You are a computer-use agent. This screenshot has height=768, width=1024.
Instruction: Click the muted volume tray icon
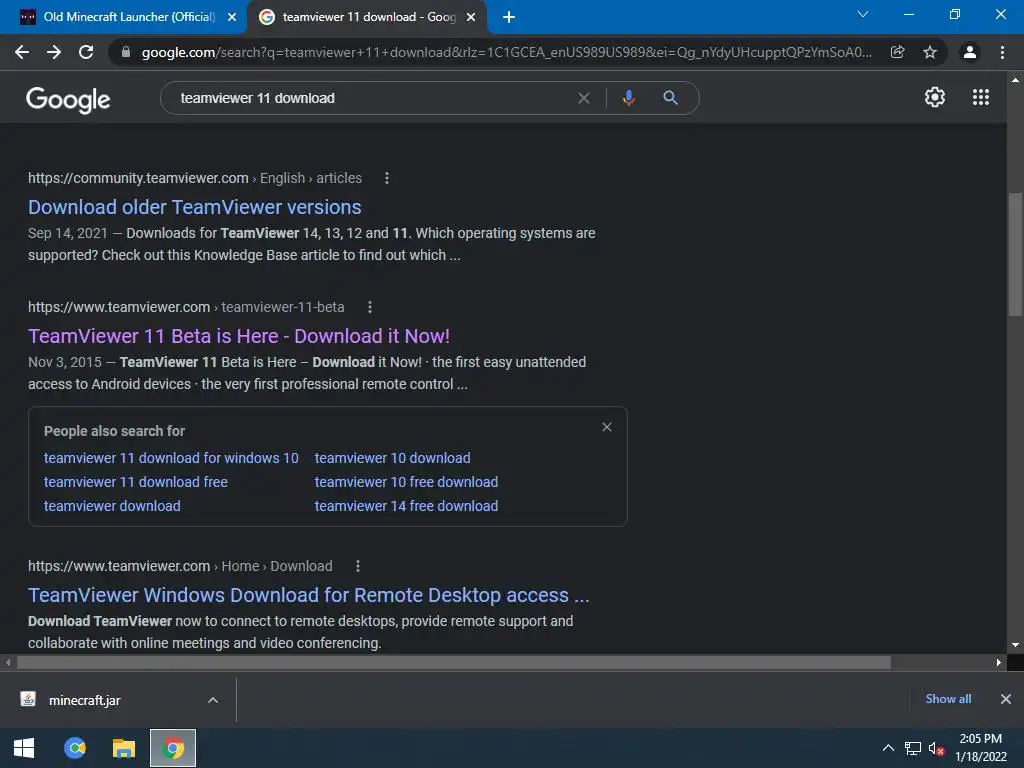click(936, 748)
